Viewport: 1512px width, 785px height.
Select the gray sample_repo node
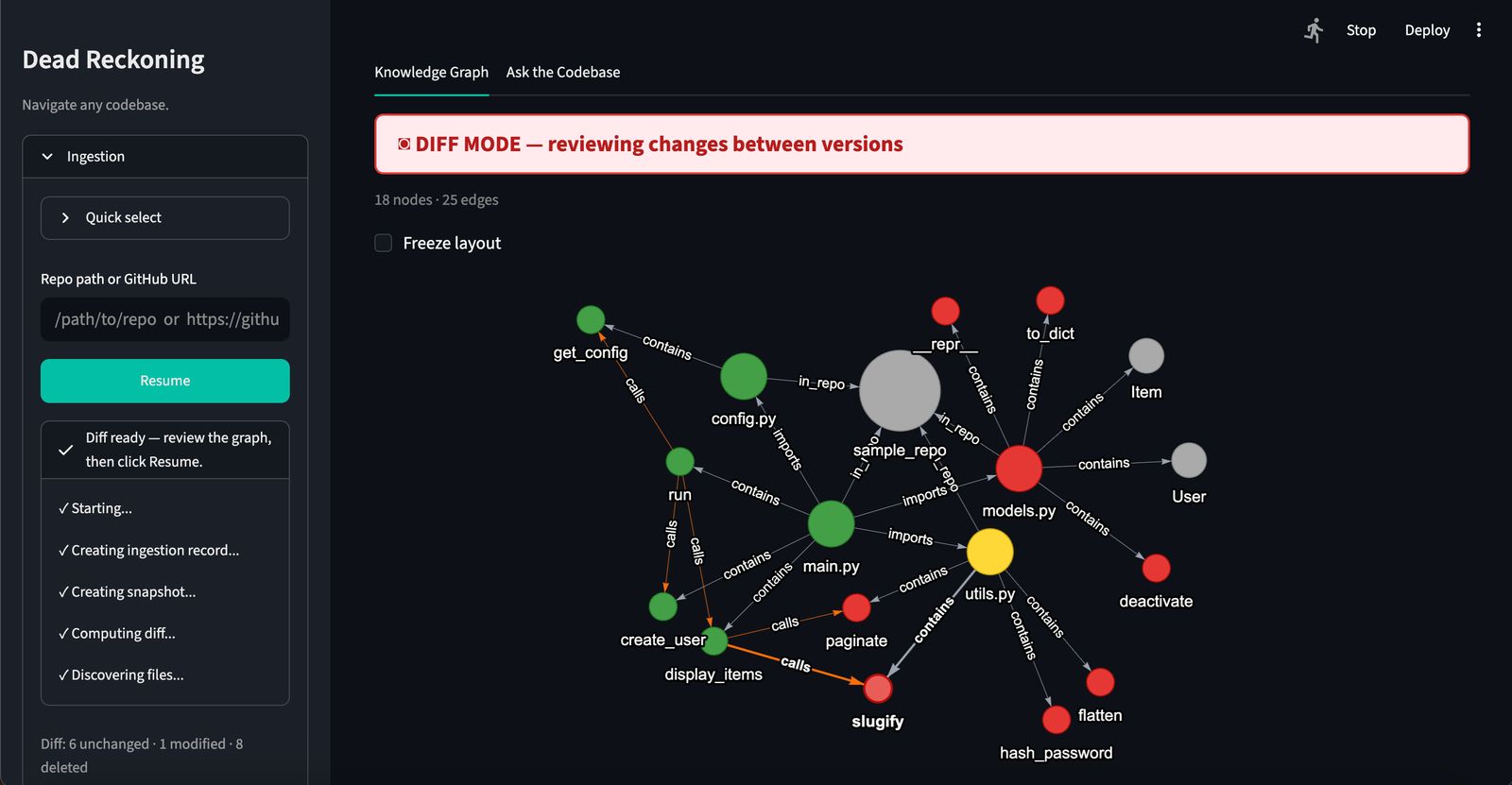coord(900,390)
